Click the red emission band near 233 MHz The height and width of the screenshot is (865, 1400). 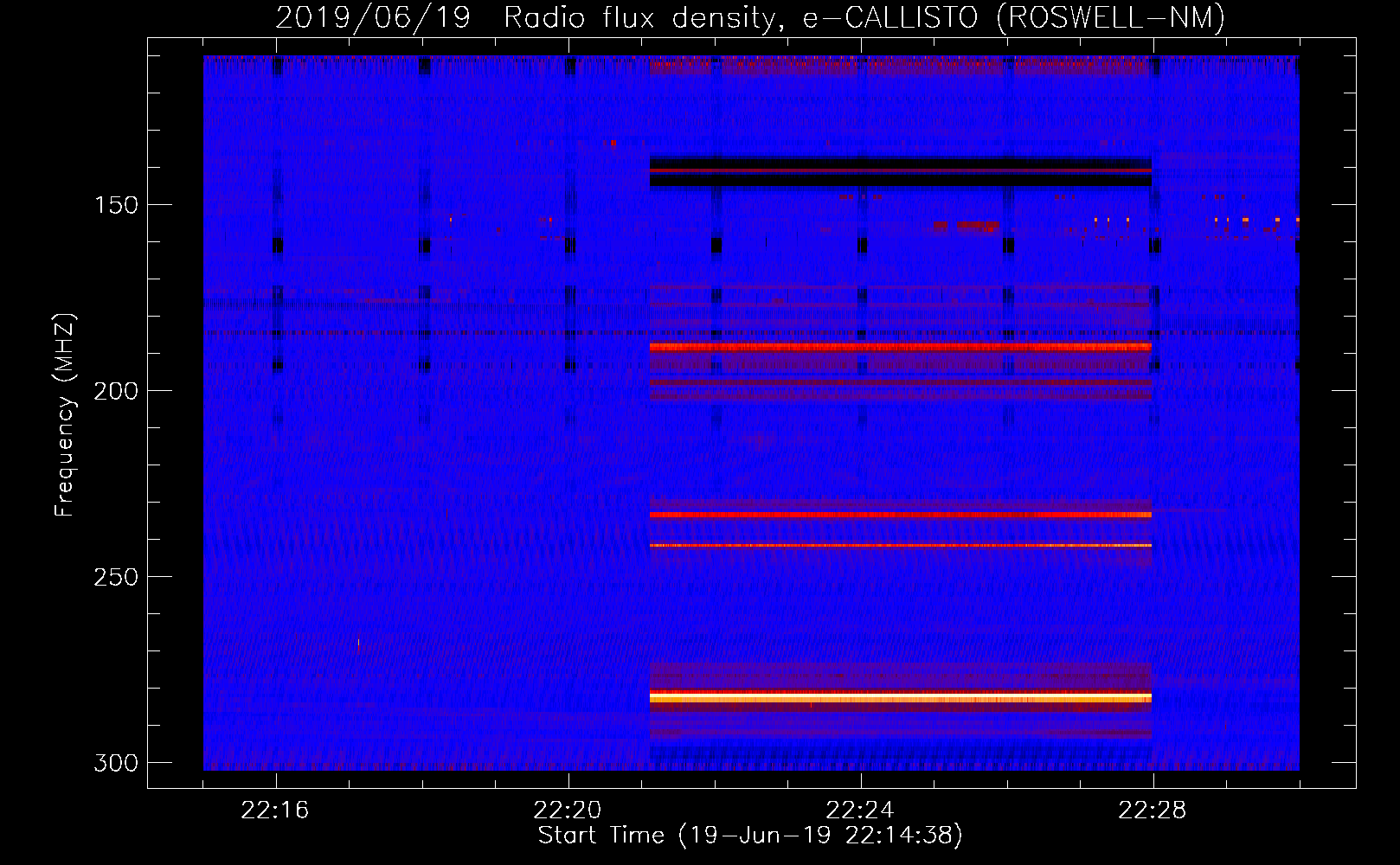point(901,515)
